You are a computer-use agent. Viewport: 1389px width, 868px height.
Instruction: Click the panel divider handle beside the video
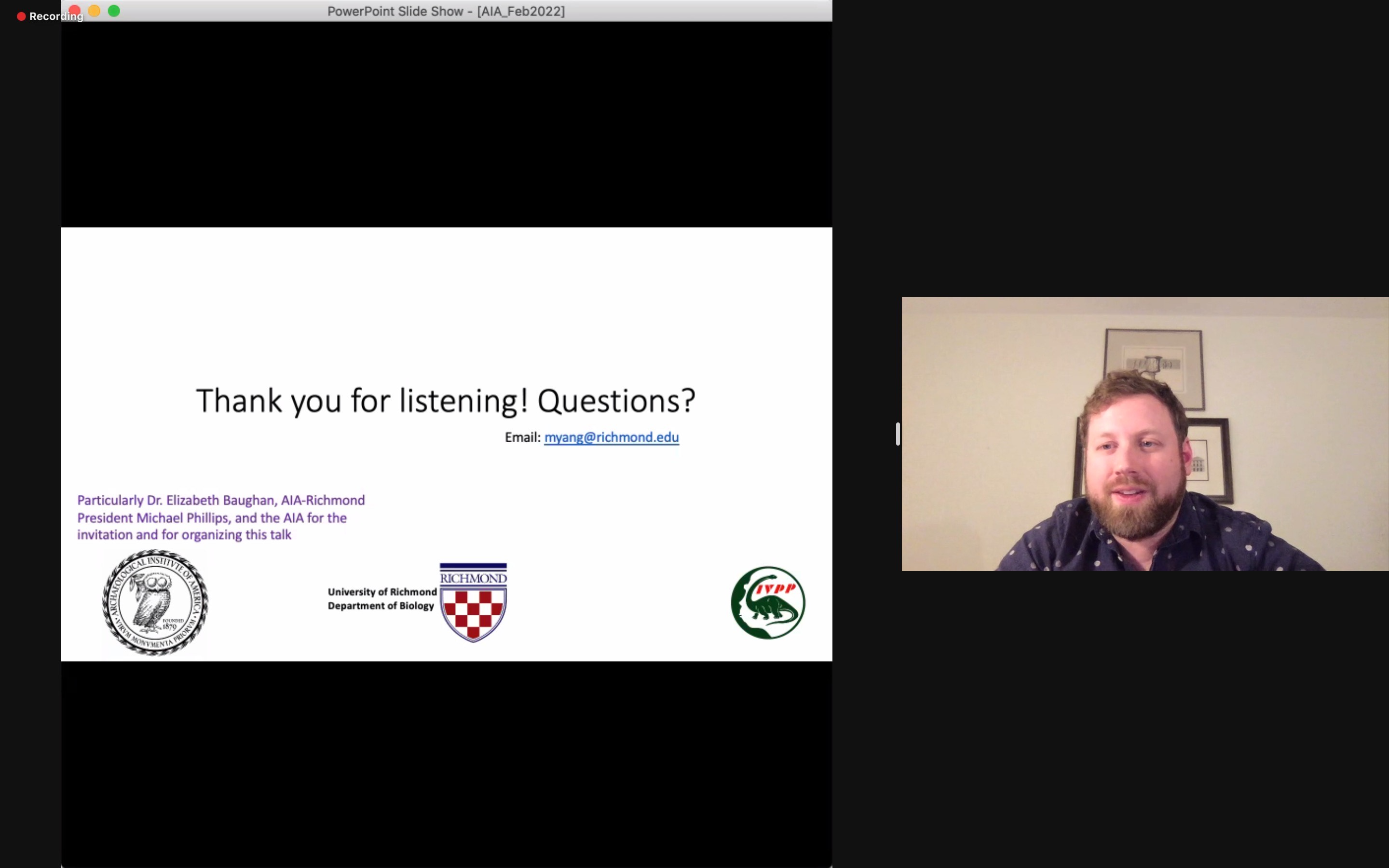pyautogui.click(x=898, y=434)
